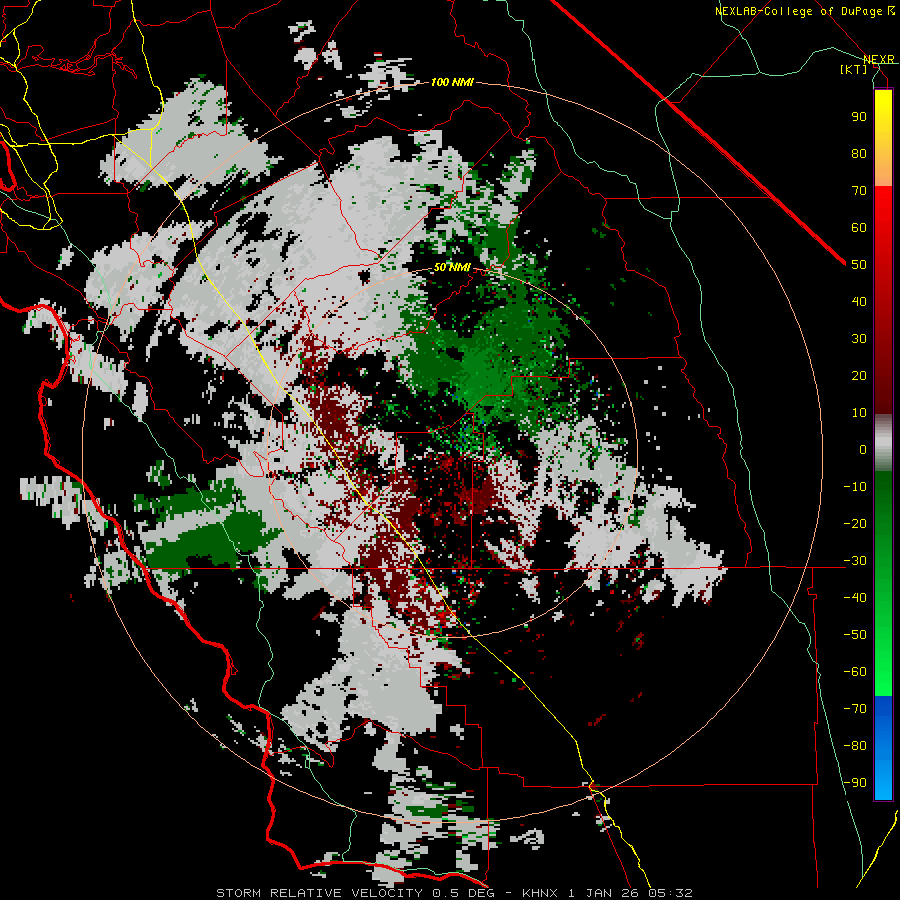The width and height of the screenshot is (900, 900).
Task: Click the 80 value on the velocity scale
Action: (x=859, y=153)
